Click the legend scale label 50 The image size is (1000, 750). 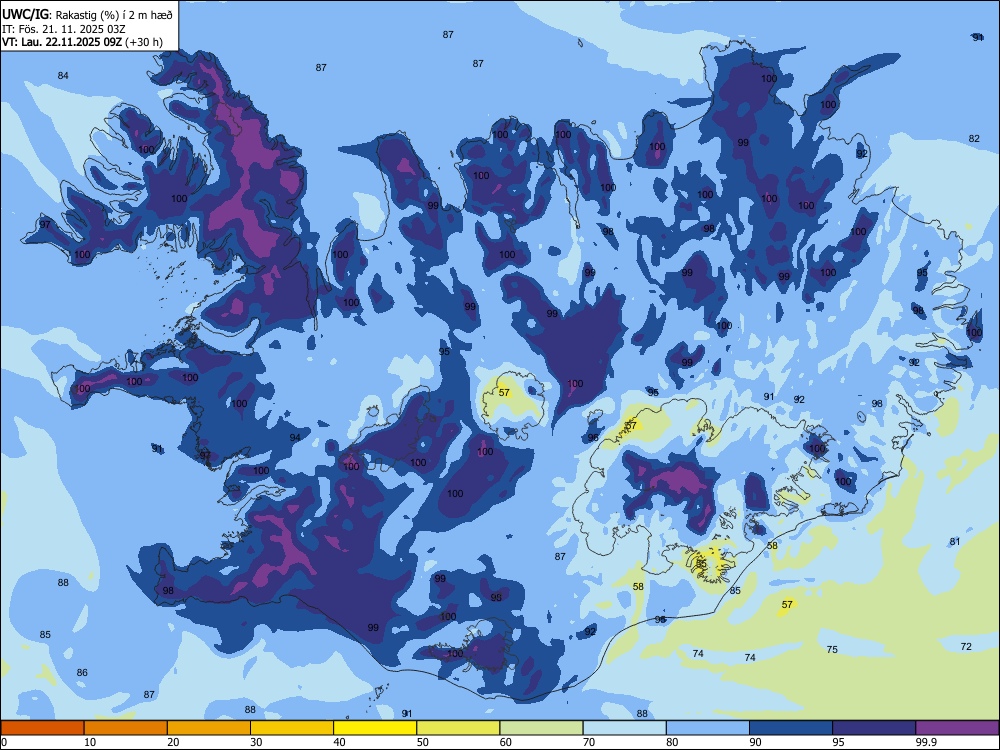[x=423, y=742]
